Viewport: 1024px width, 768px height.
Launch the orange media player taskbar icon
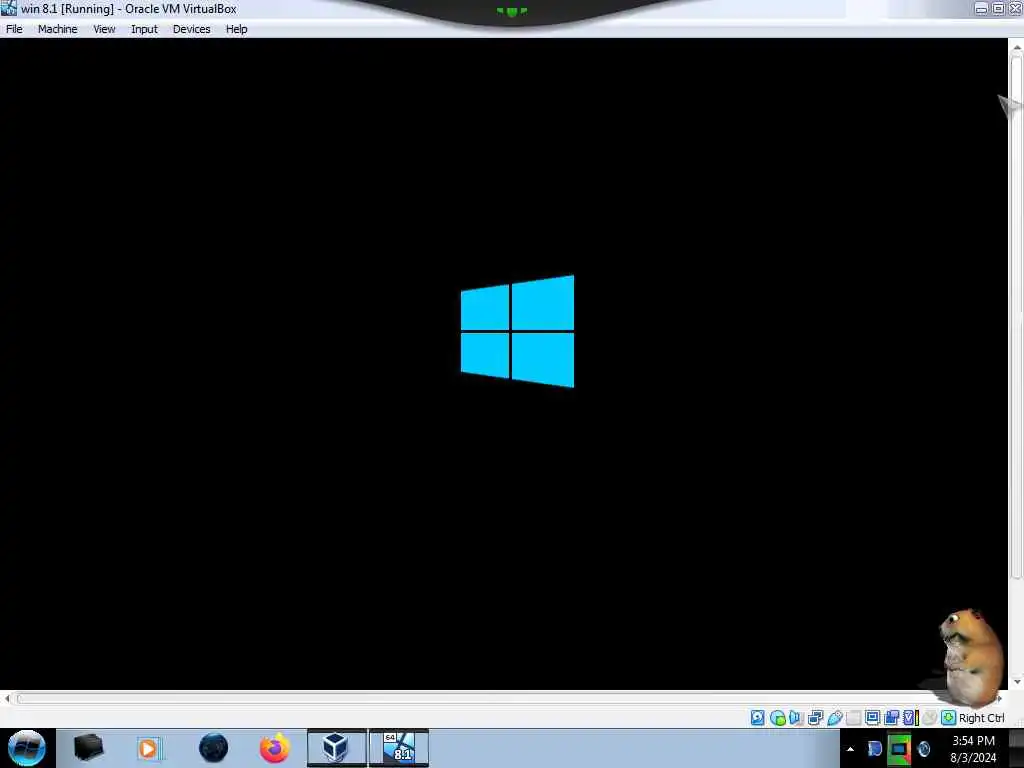150,748
